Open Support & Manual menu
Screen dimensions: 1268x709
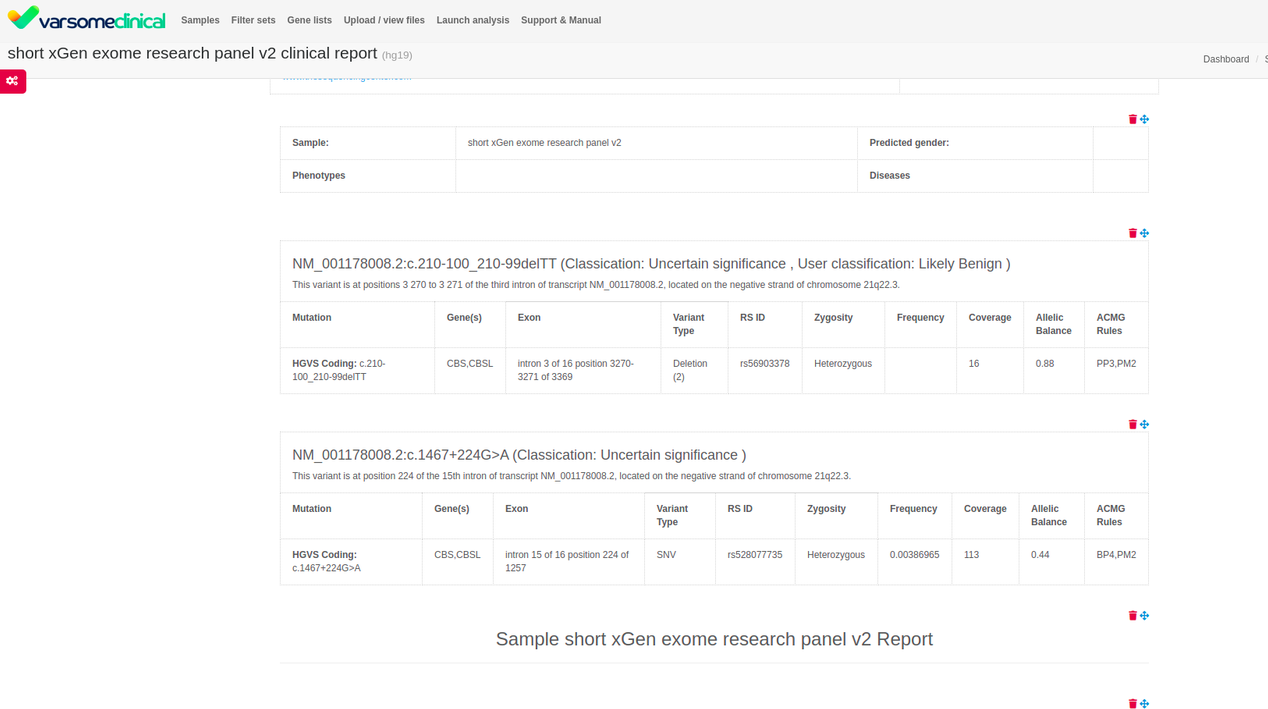pyautogui.click(x=561, y=20)
